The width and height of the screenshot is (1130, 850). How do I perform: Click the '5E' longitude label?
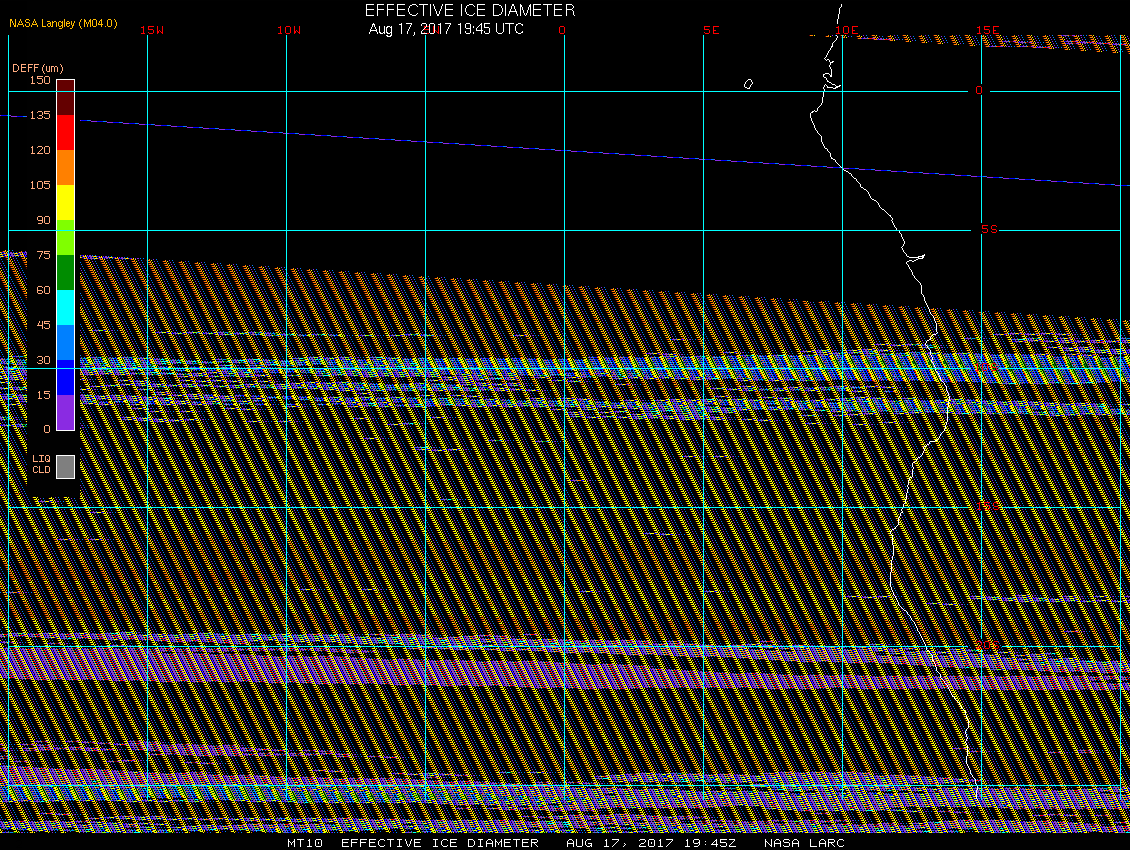click(x=711, y=30)
